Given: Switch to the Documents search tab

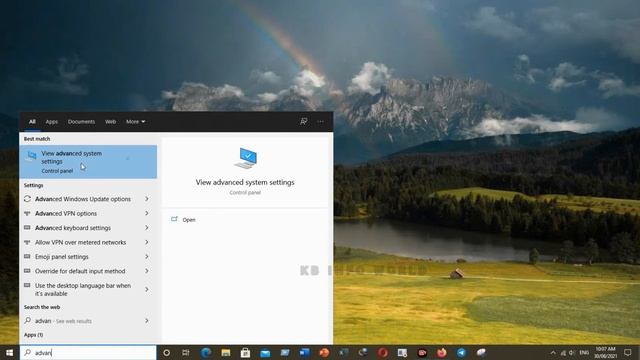Looking at the screenshot, I should coord(81,122).
